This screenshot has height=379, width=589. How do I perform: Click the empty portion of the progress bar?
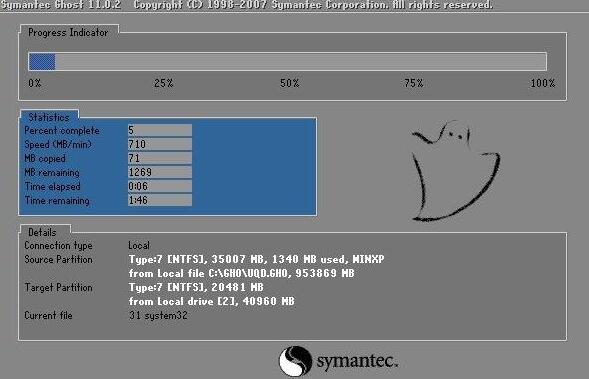[x=301, y=62]
